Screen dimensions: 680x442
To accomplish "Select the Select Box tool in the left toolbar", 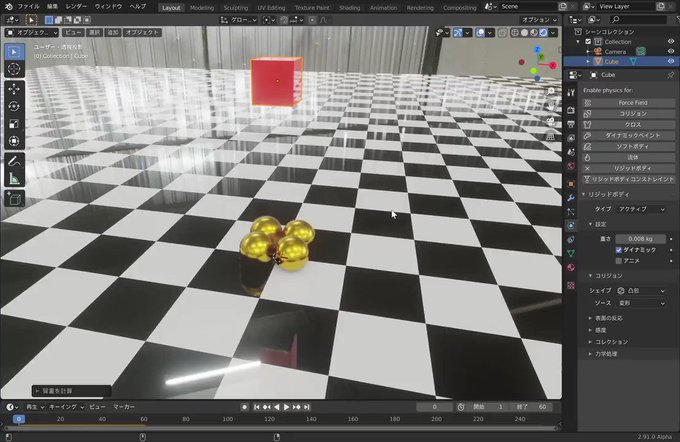I will 14,52.
